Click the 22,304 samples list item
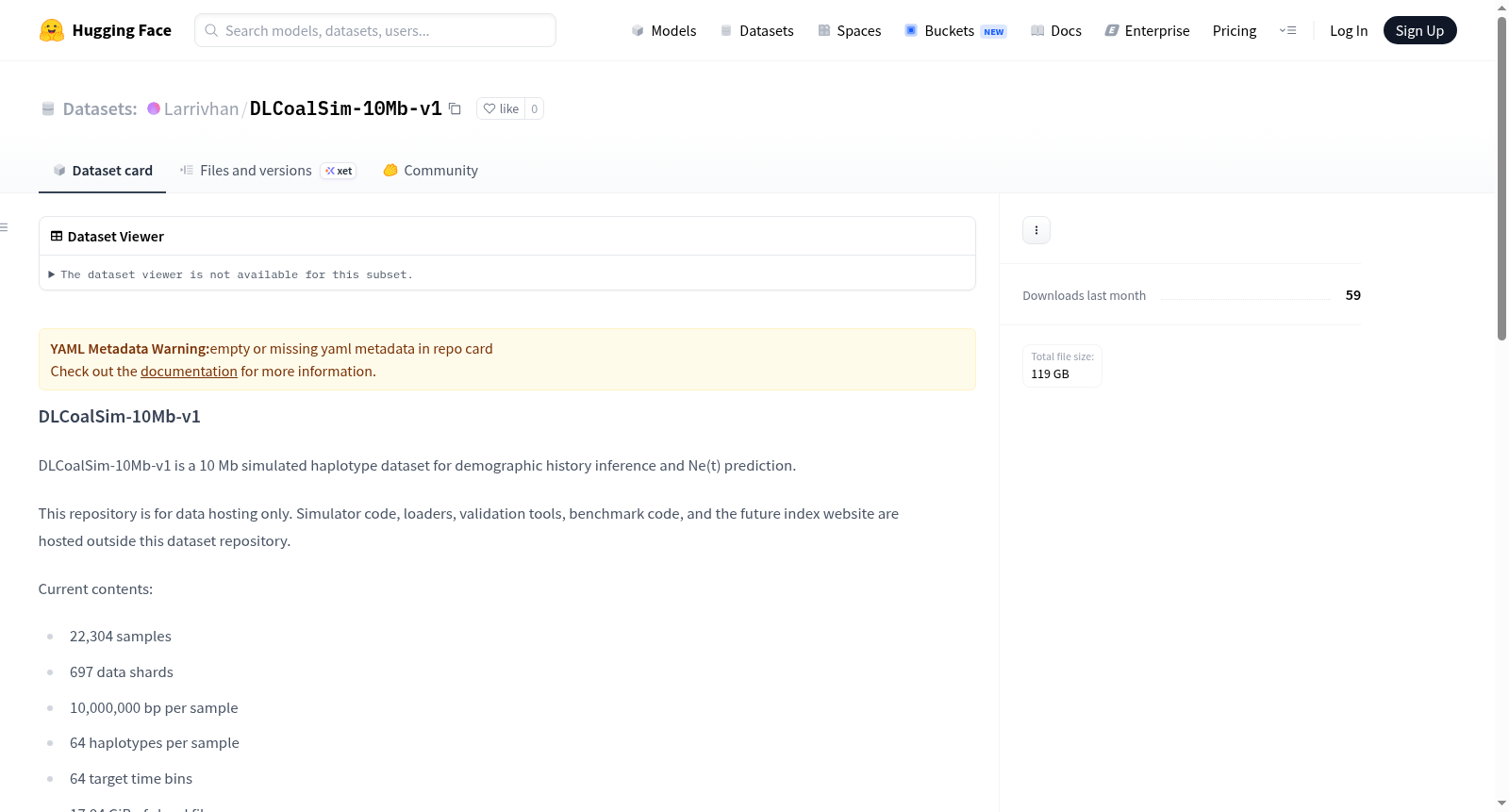The height and width of the screenshot is (812, 1509). click(x=121, y=637)
